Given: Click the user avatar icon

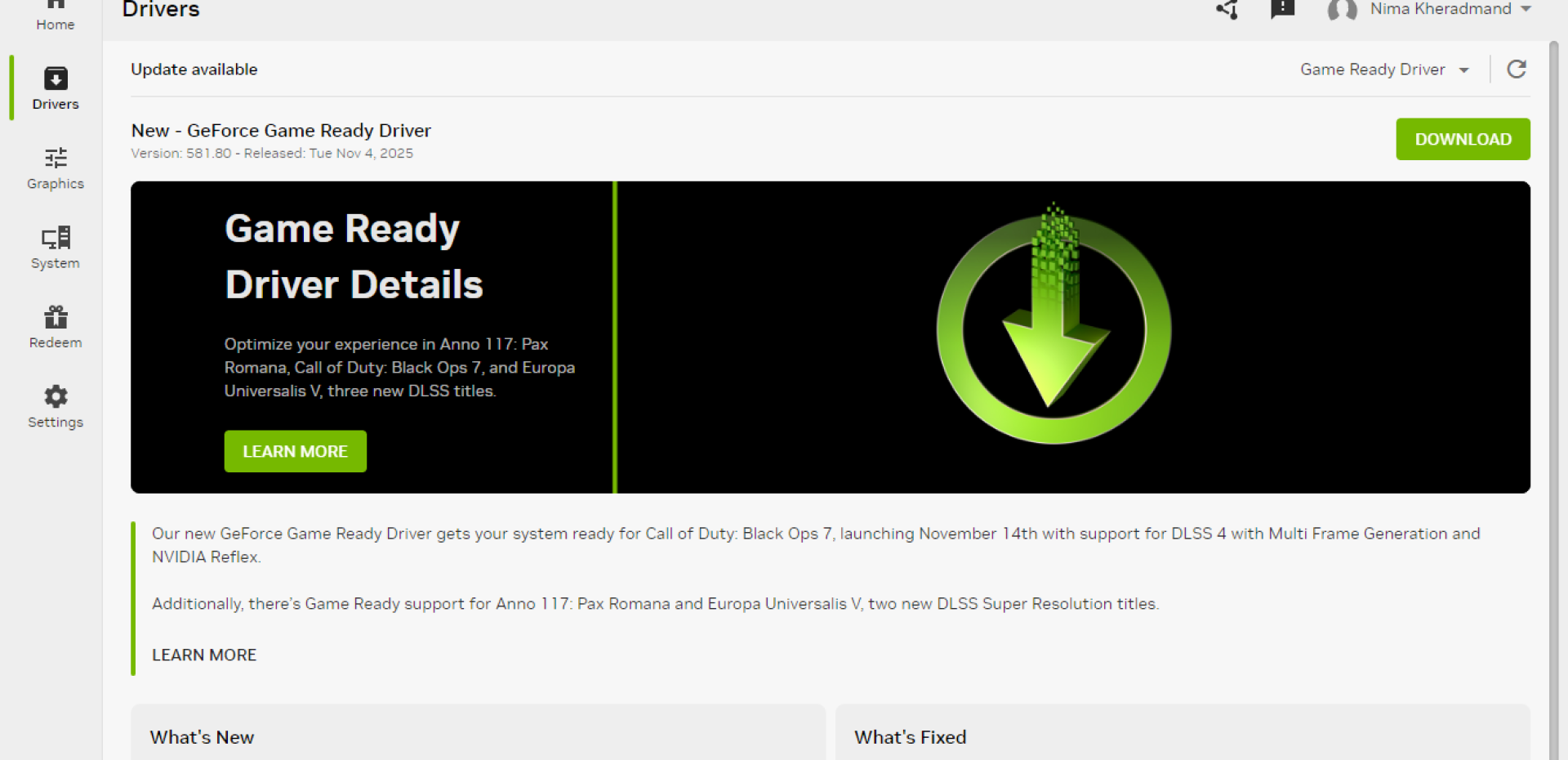Looking at the screenshot, I should pos(1342,10).
